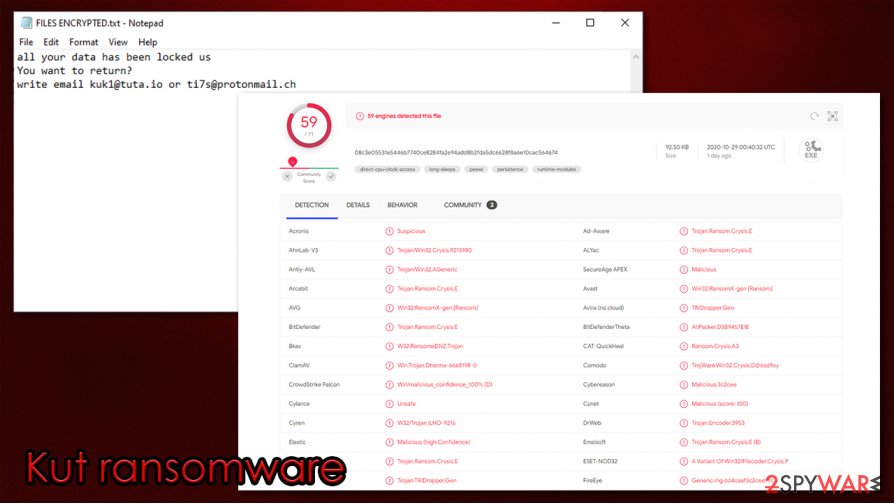Click the warning icon in AVG row

pyautogui.click(x=389, y=308)
